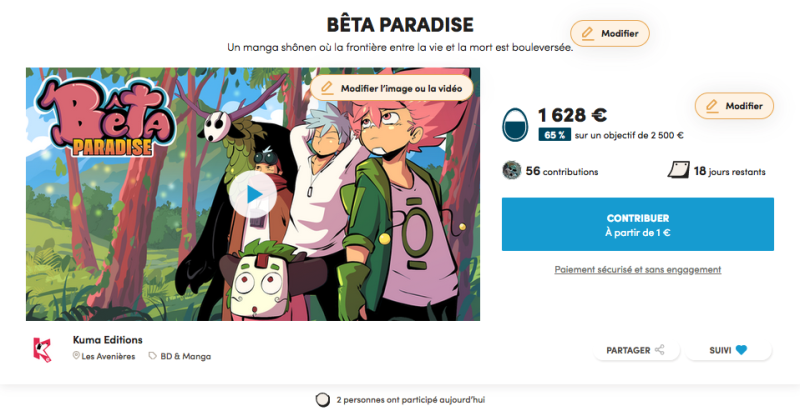
Task: Click the Les Avenières location pin icon
Action: tap(76, 355)
